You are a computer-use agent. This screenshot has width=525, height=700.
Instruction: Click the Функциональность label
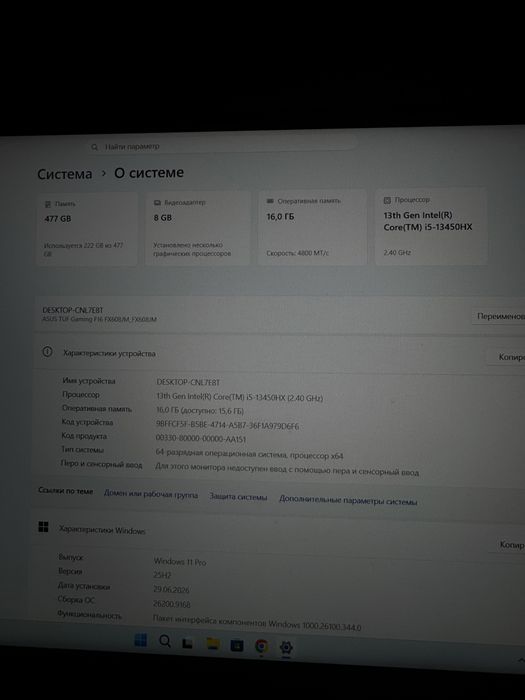[x=89, y=615]
